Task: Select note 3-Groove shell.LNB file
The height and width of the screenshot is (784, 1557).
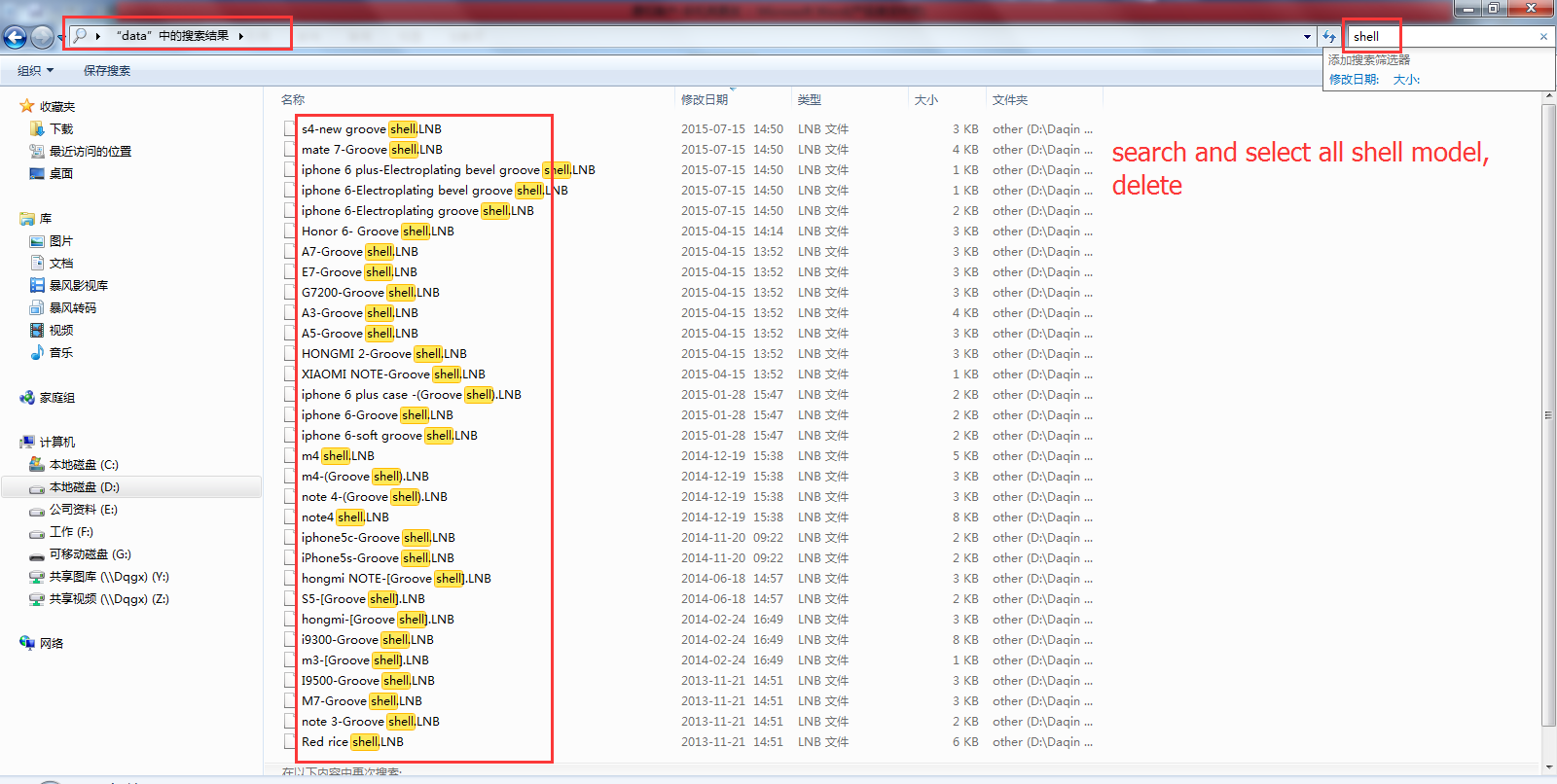Action: [371, 721]
